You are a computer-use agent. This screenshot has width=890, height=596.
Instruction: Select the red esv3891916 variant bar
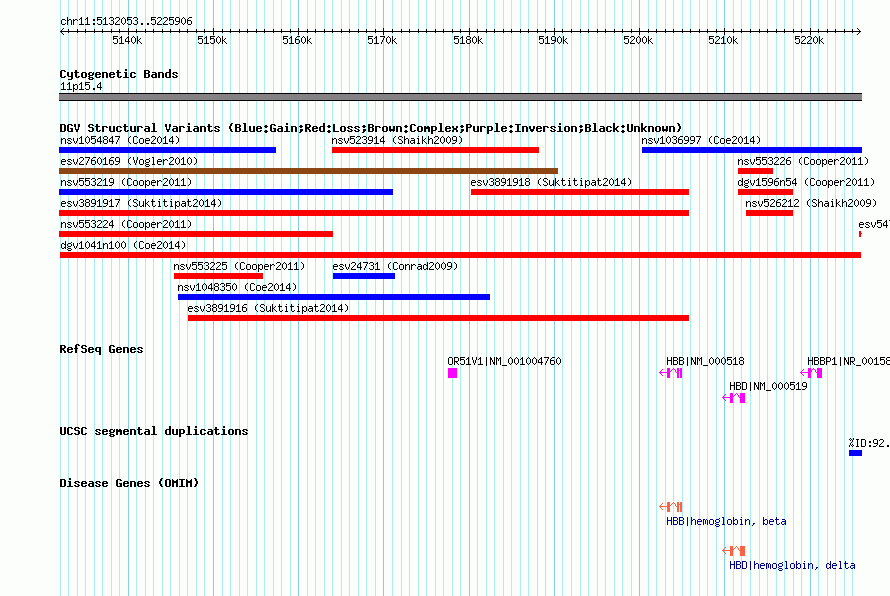pos(438,318)
